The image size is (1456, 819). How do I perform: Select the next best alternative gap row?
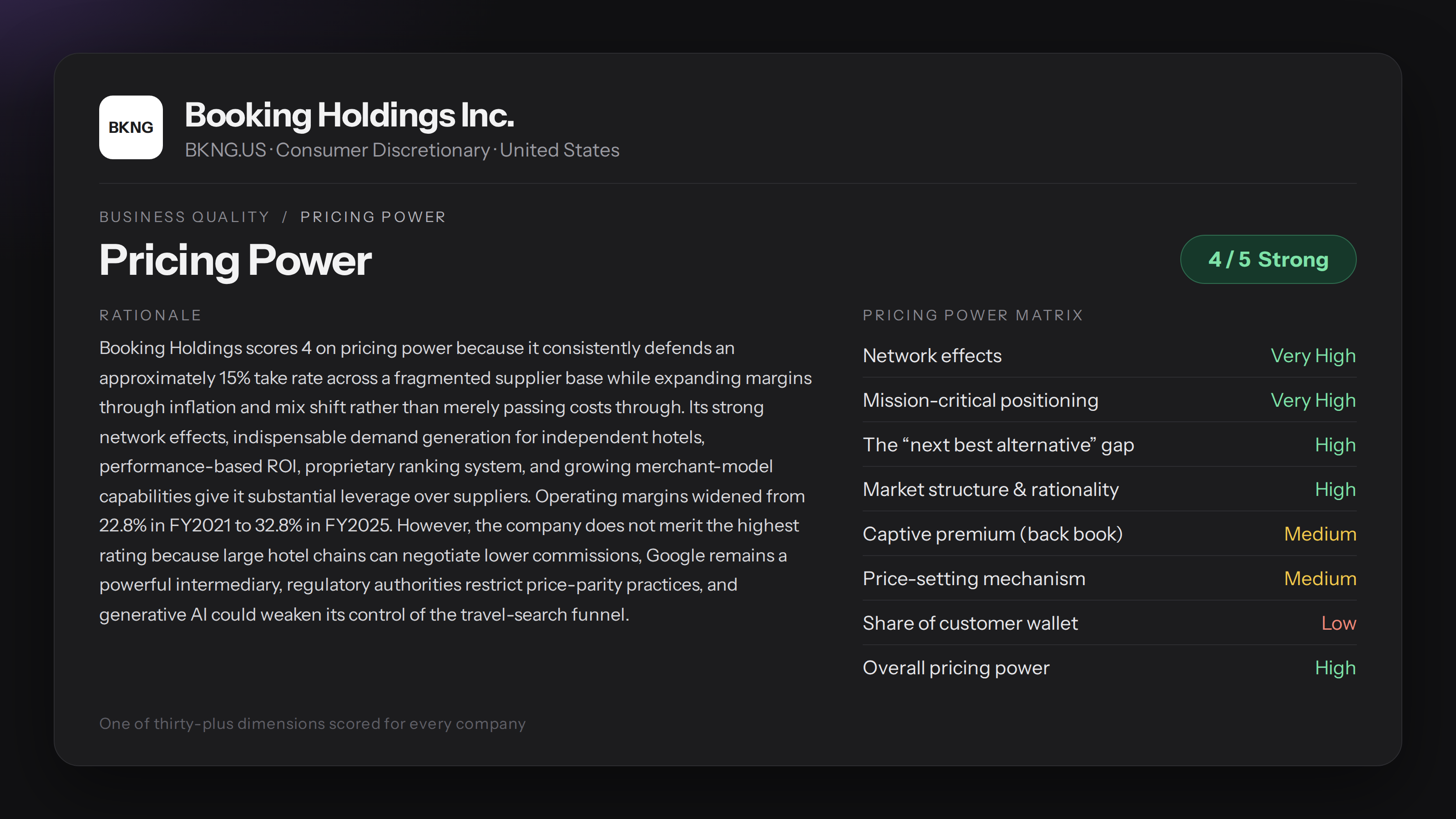tap(1109, 445)
